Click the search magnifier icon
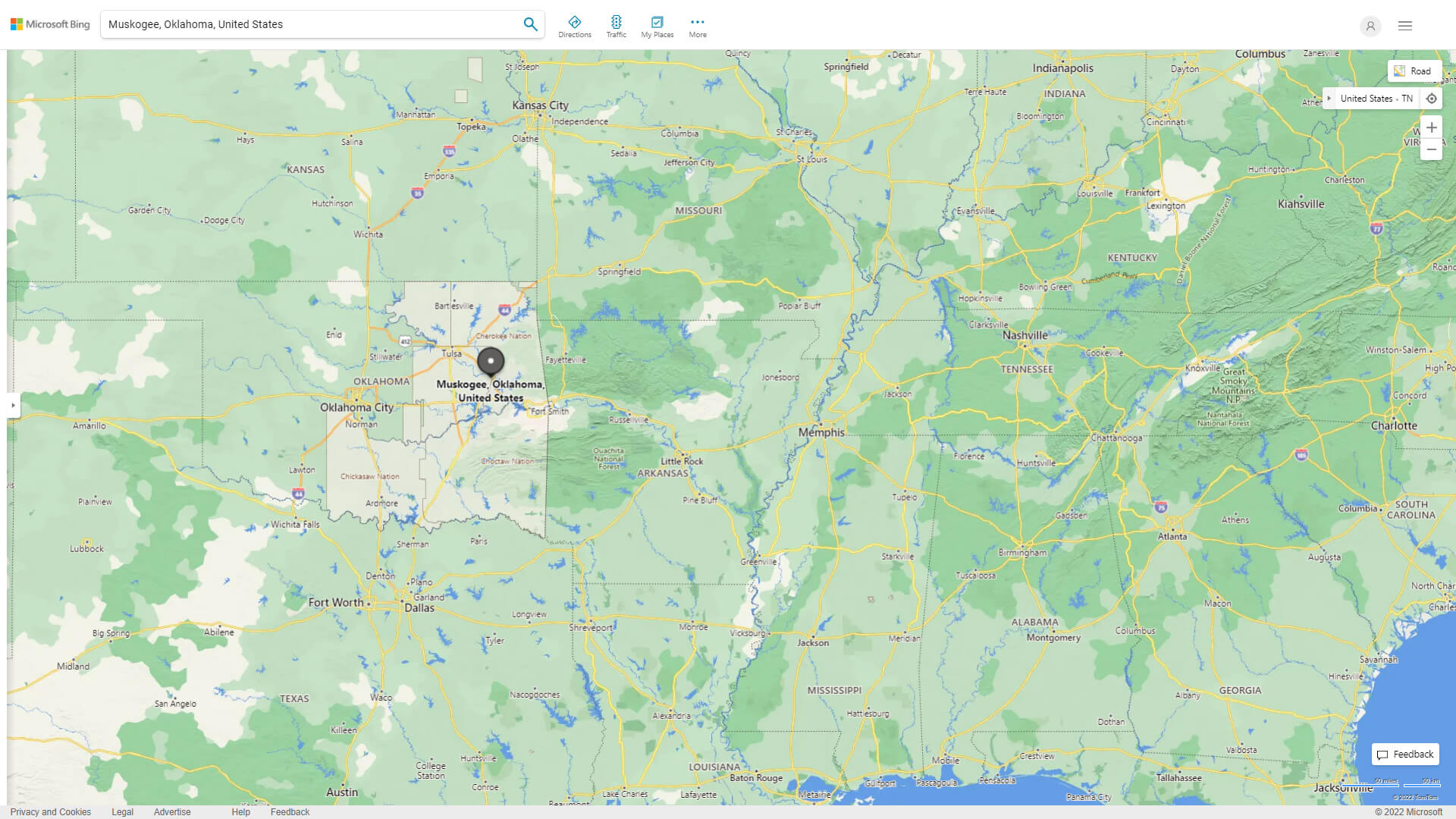This screenshot has width=1456, height=819. 530,24
